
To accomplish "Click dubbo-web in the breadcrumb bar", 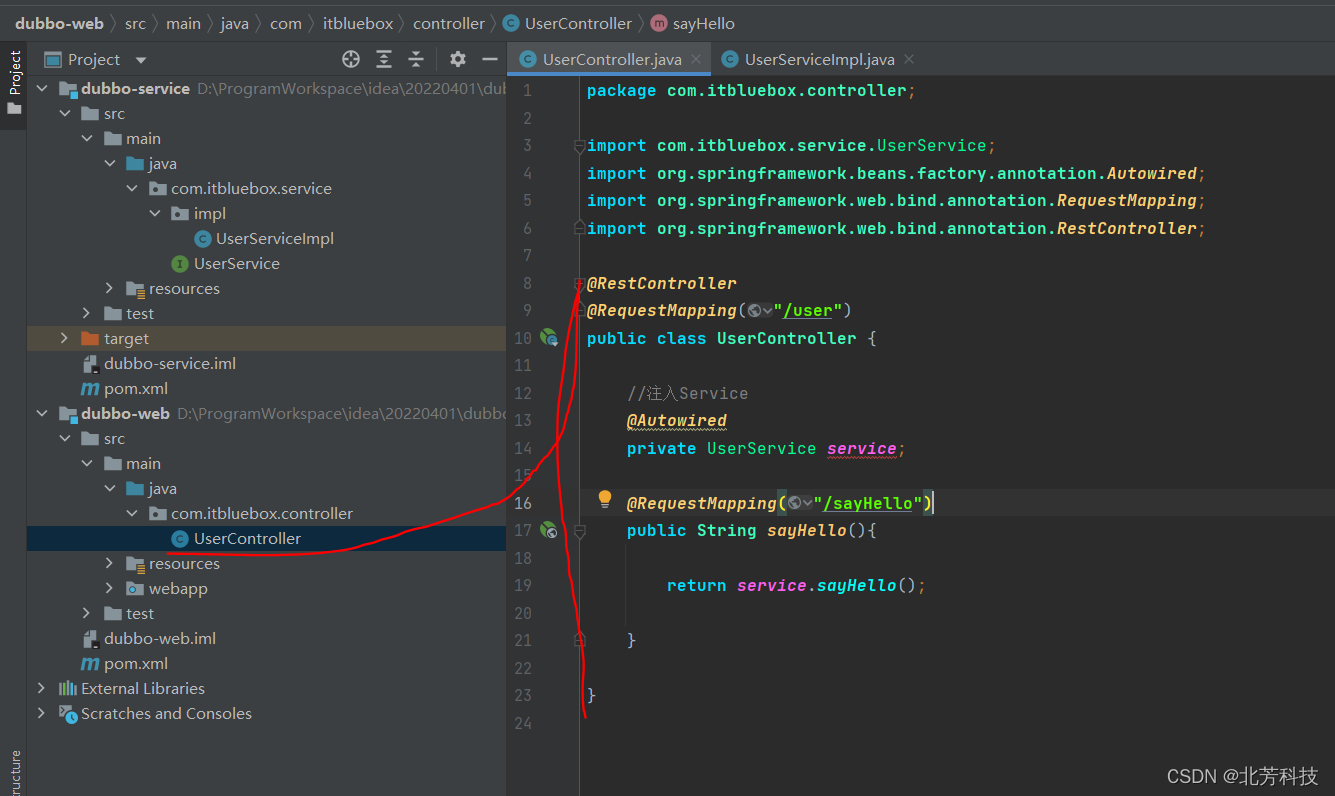I will point(59,23).
